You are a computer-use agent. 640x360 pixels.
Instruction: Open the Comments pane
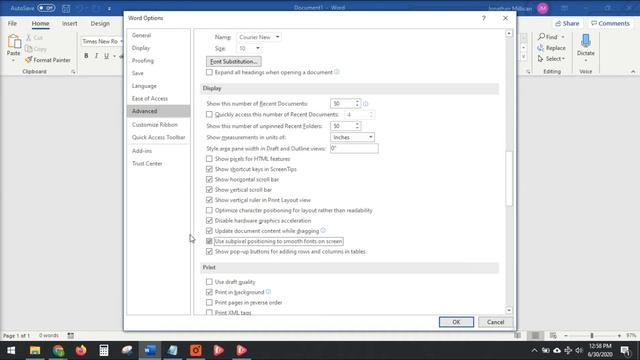(610, 24)
